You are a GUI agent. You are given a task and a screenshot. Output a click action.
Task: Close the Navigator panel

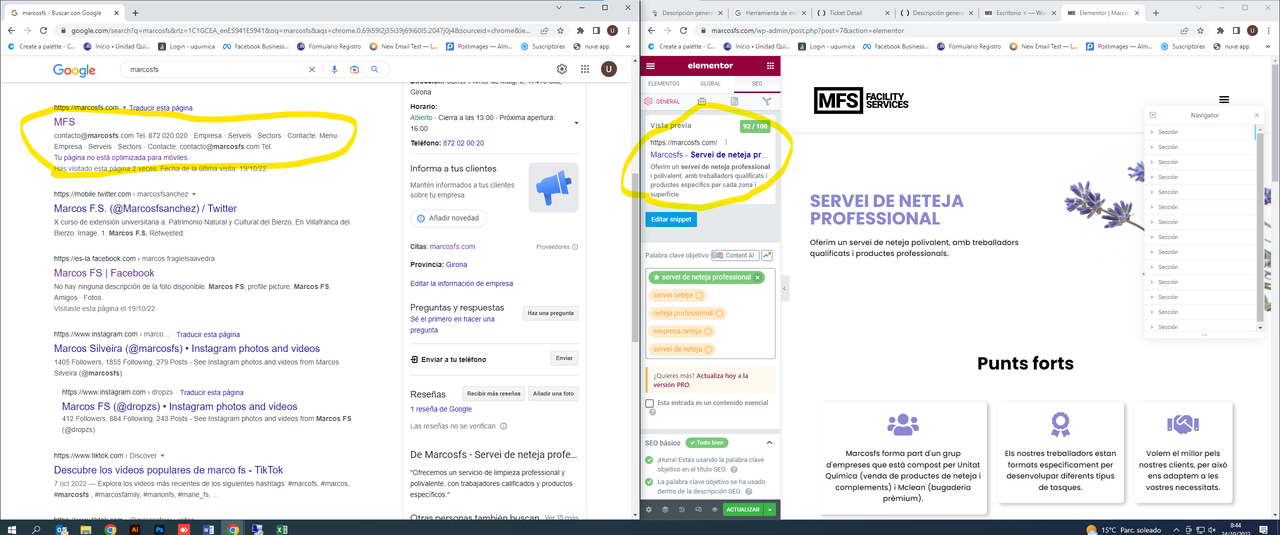(x=1257, y=115)
